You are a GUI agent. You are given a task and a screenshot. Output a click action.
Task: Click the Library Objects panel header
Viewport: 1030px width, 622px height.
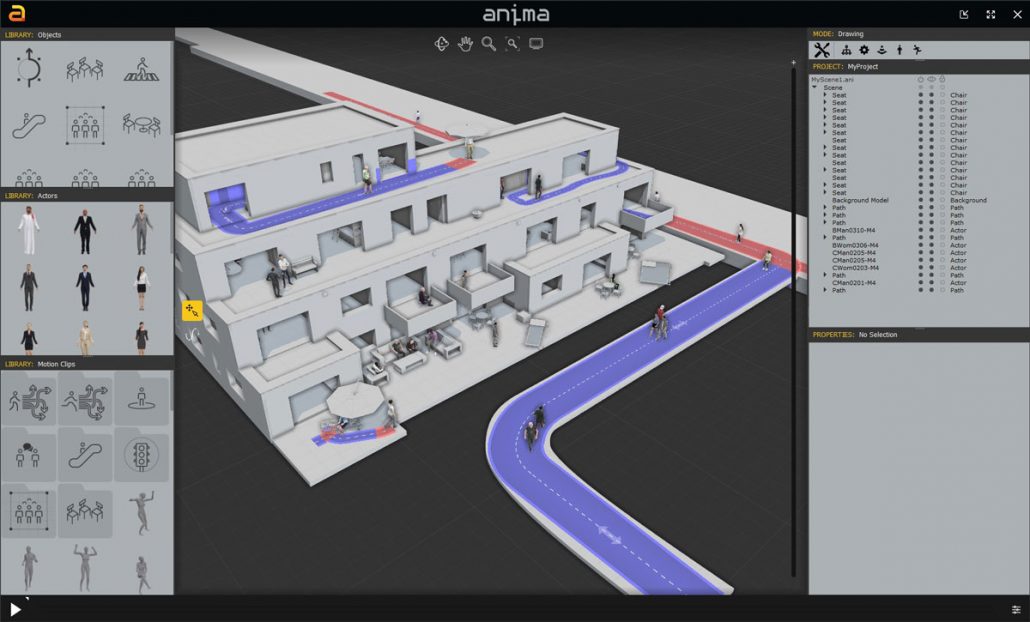(87, 35)
